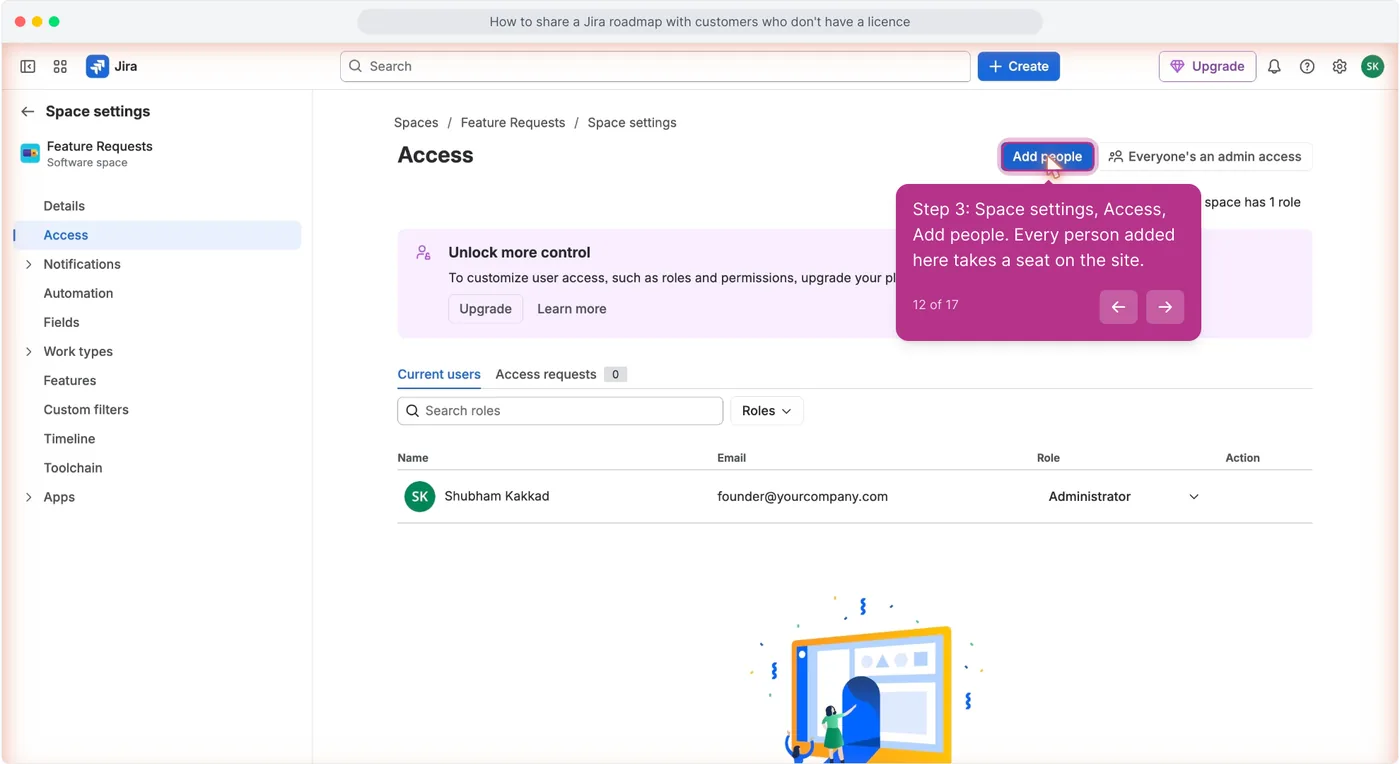Click Upgrade in the Unlock more control banner
Image resolution: width=1400 pixels, height=764 pixels.
(x=485, y=309)
